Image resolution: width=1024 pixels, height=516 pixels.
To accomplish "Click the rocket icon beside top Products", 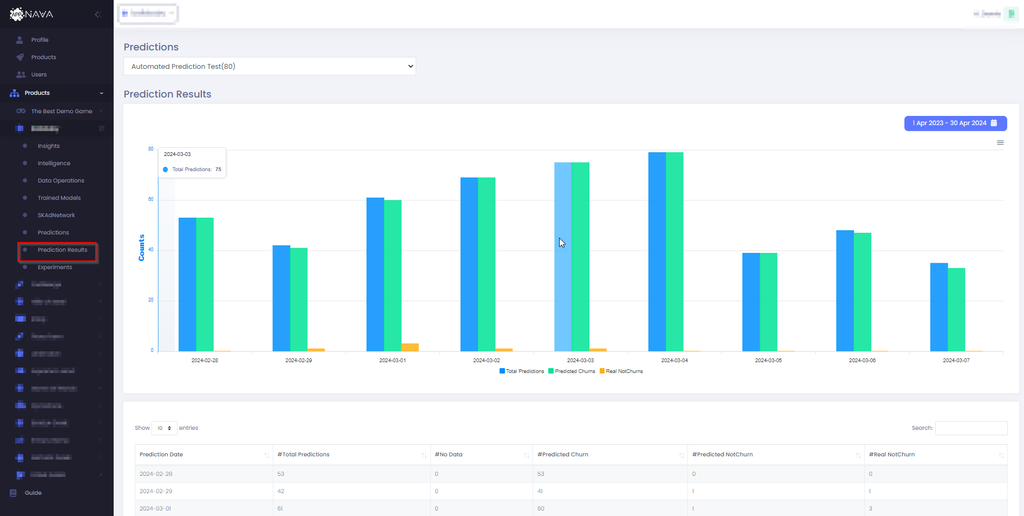I will pyautogui.click(x=20, y=57).
